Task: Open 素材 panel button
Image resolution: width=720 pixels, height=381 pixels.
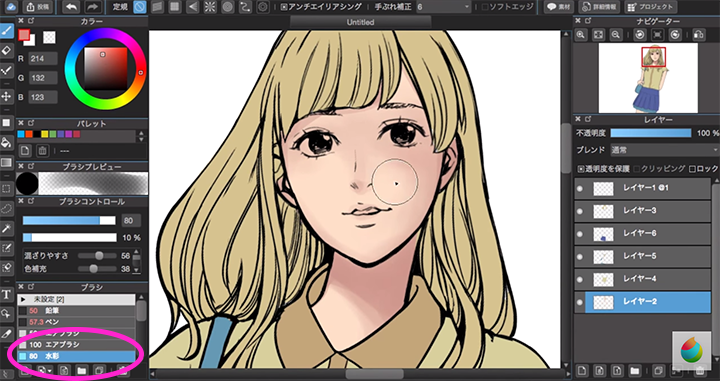Action: [559, 7]
